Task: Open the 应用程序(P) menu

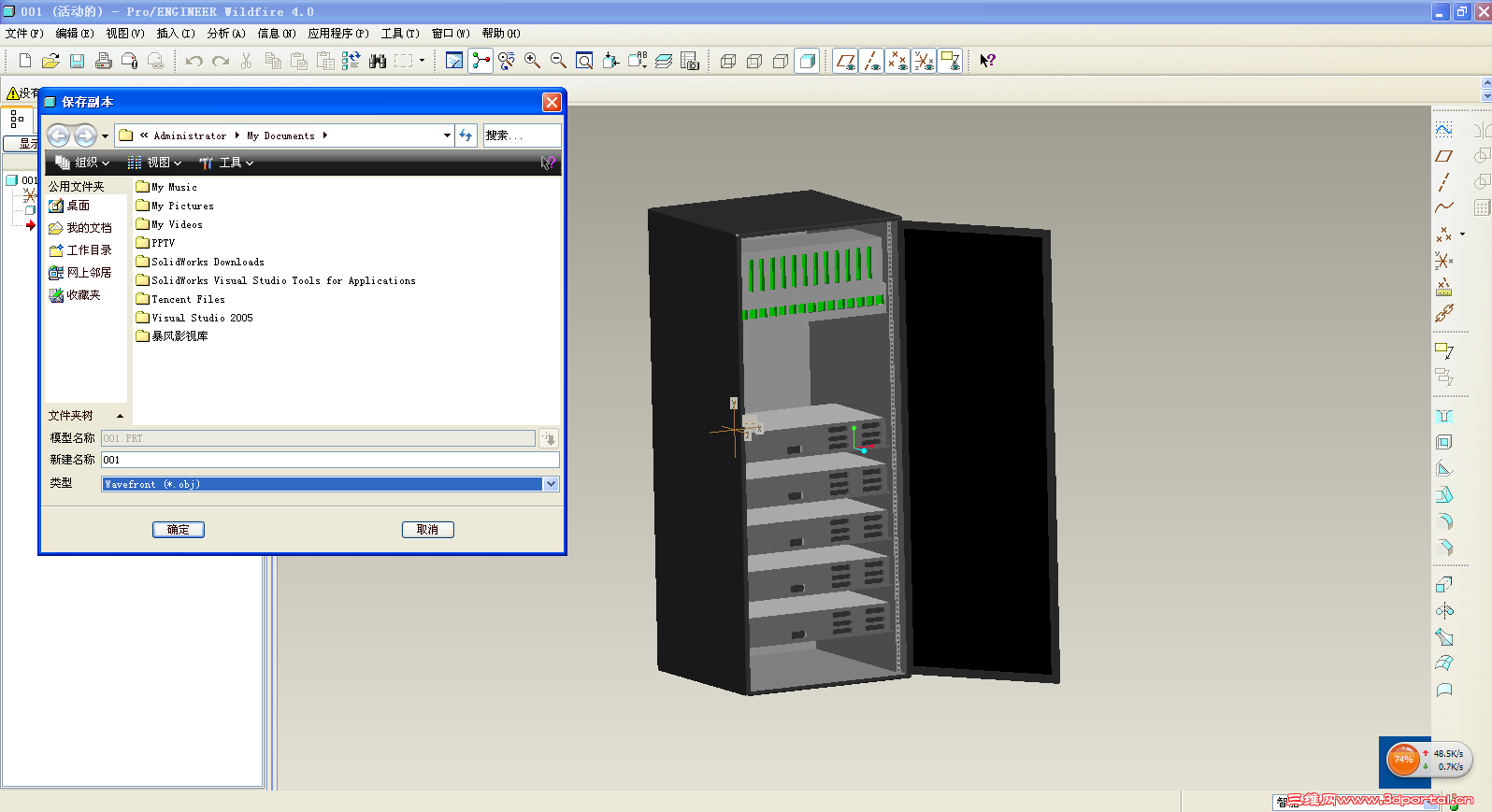Action: click(338, 34)
